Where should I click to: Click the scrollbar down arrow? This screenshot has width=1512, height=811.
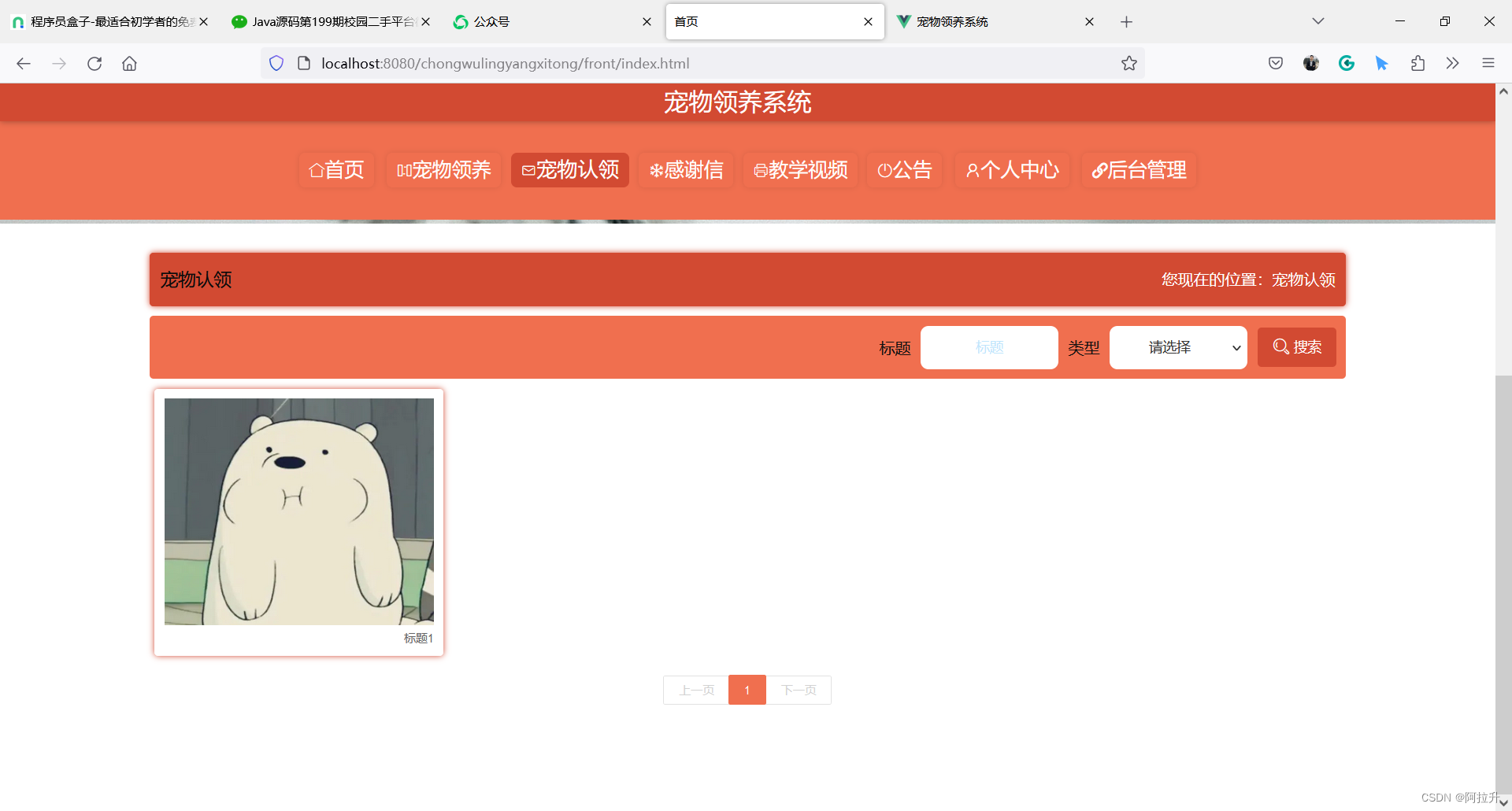(1503, 802)
